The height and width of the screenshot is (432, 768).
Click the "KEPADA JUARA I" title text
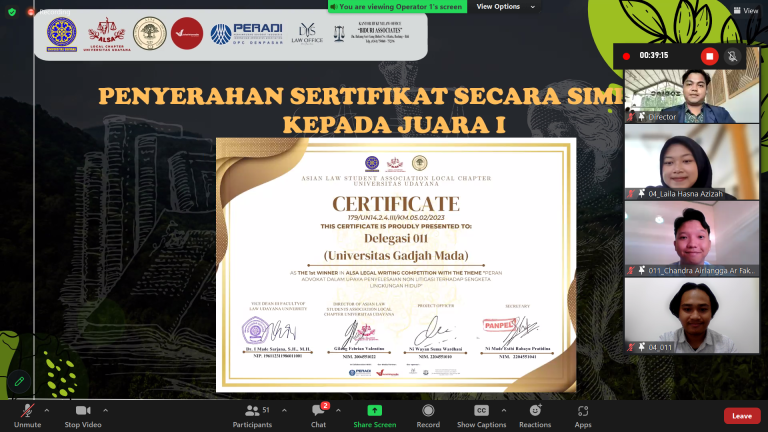point(394,124)
